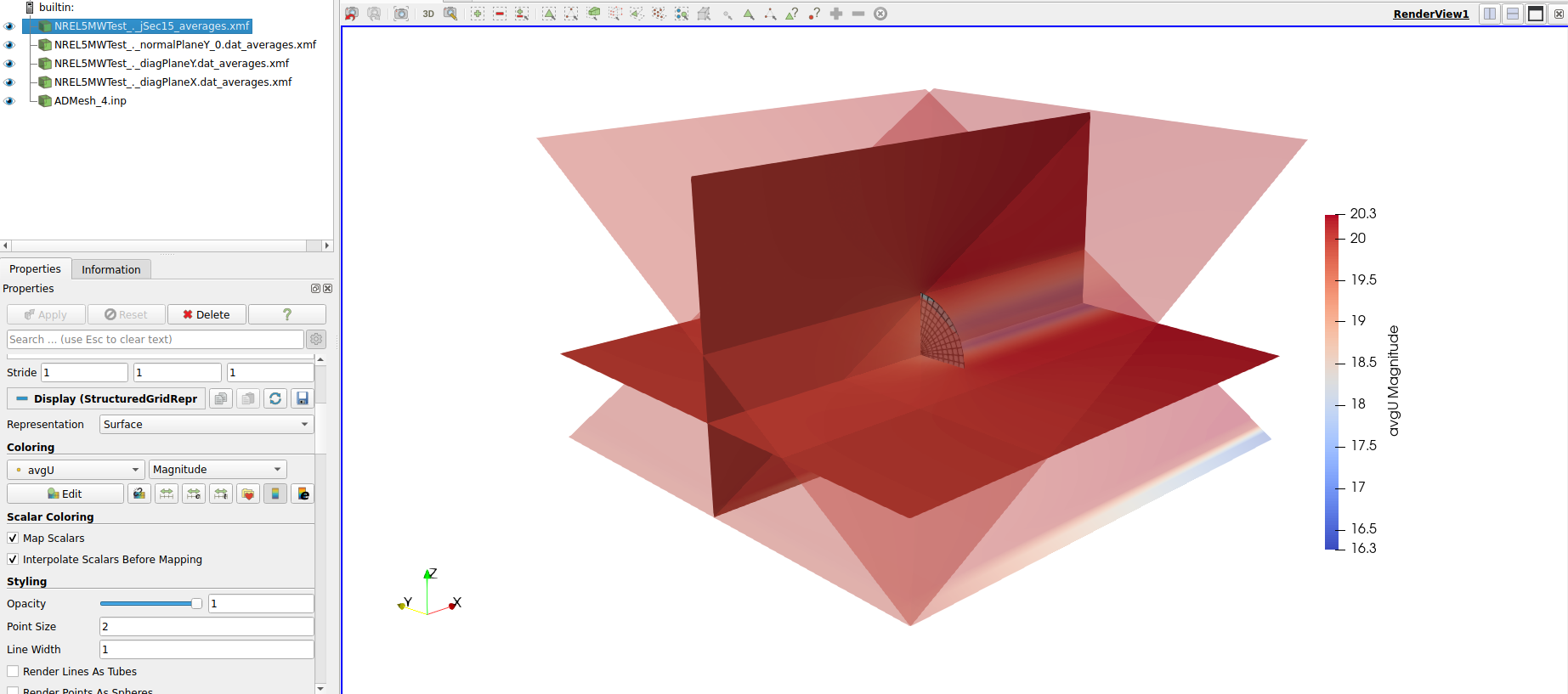Click the capture screenshot camera icon
The image size is (1568, 694).
pos(401,14)
